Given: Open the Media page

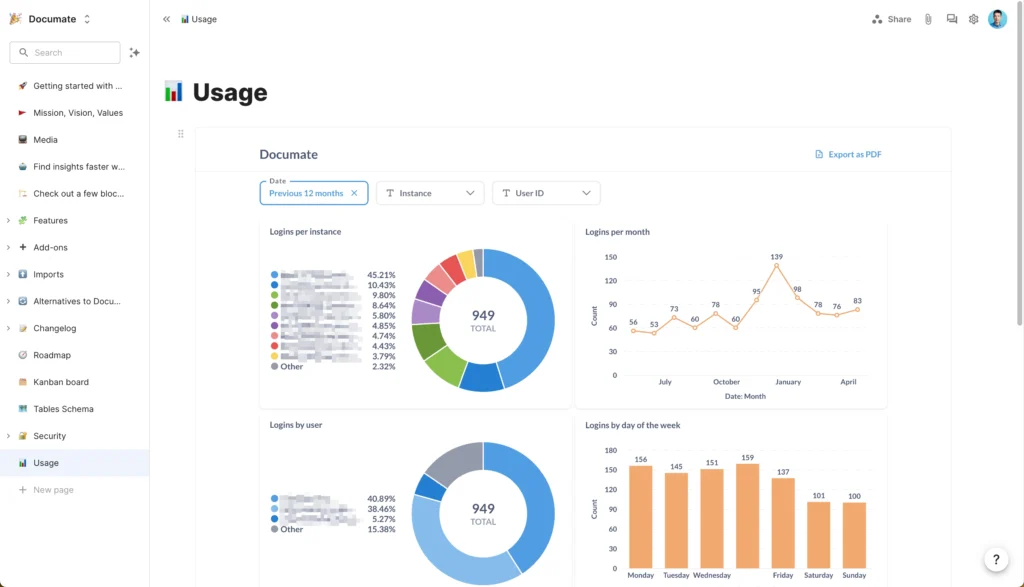Looking at the screenshot, I should click(45, 139).
